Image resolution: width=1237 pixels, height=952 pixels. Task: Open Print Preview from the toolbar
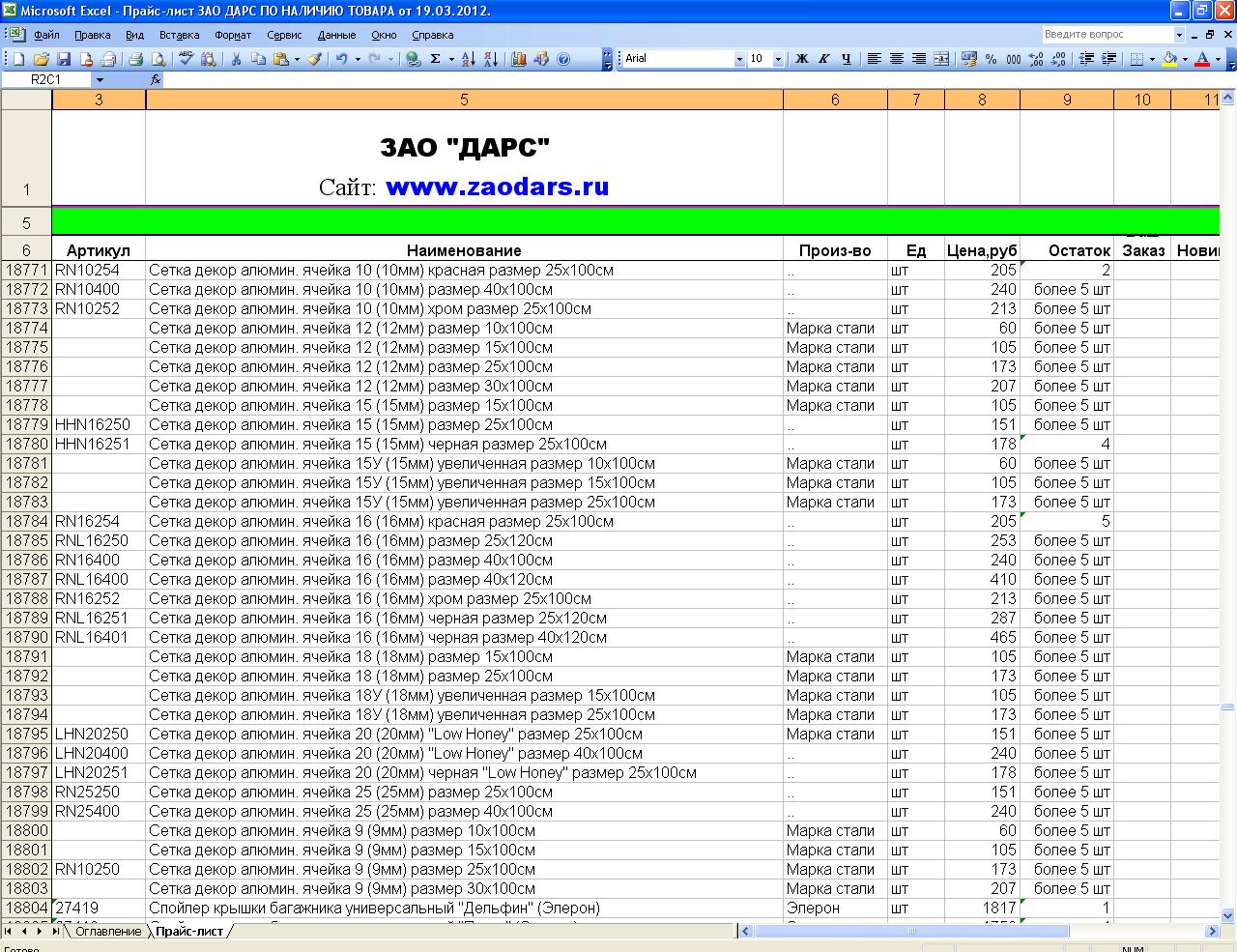[158, 59]
